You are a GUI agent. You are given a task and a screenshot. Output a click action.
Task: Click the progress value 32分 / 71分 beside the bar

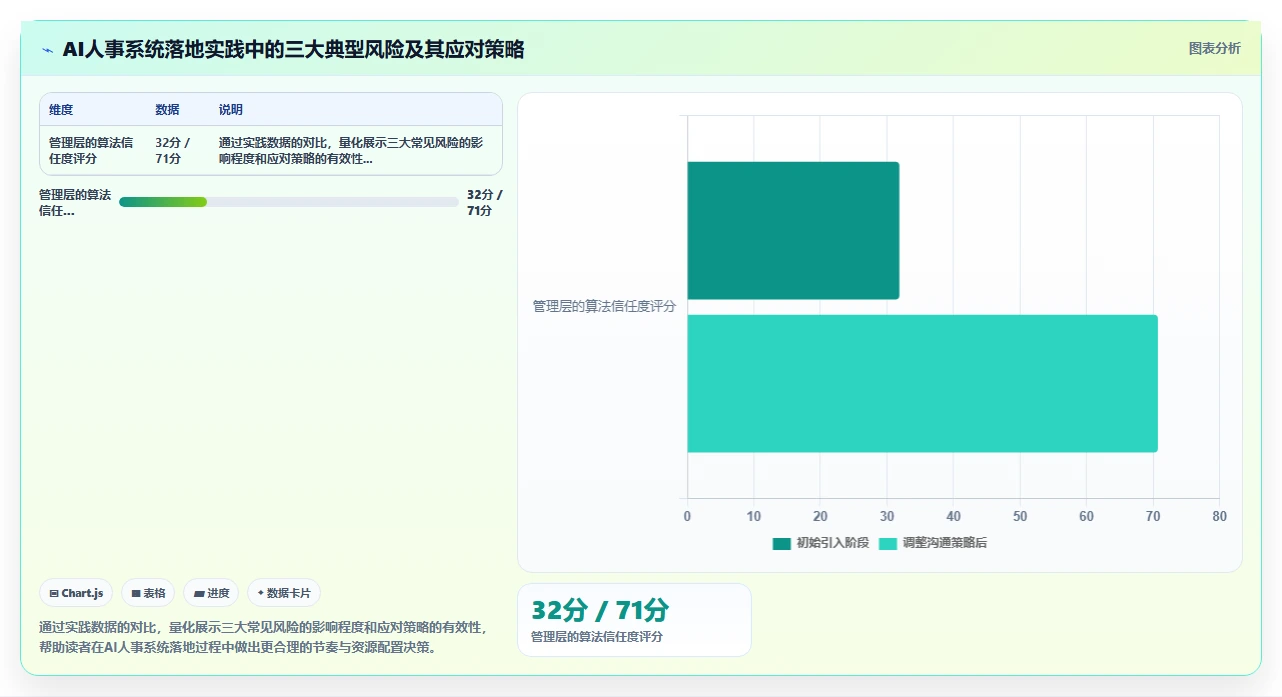click(x=485, y=203)
